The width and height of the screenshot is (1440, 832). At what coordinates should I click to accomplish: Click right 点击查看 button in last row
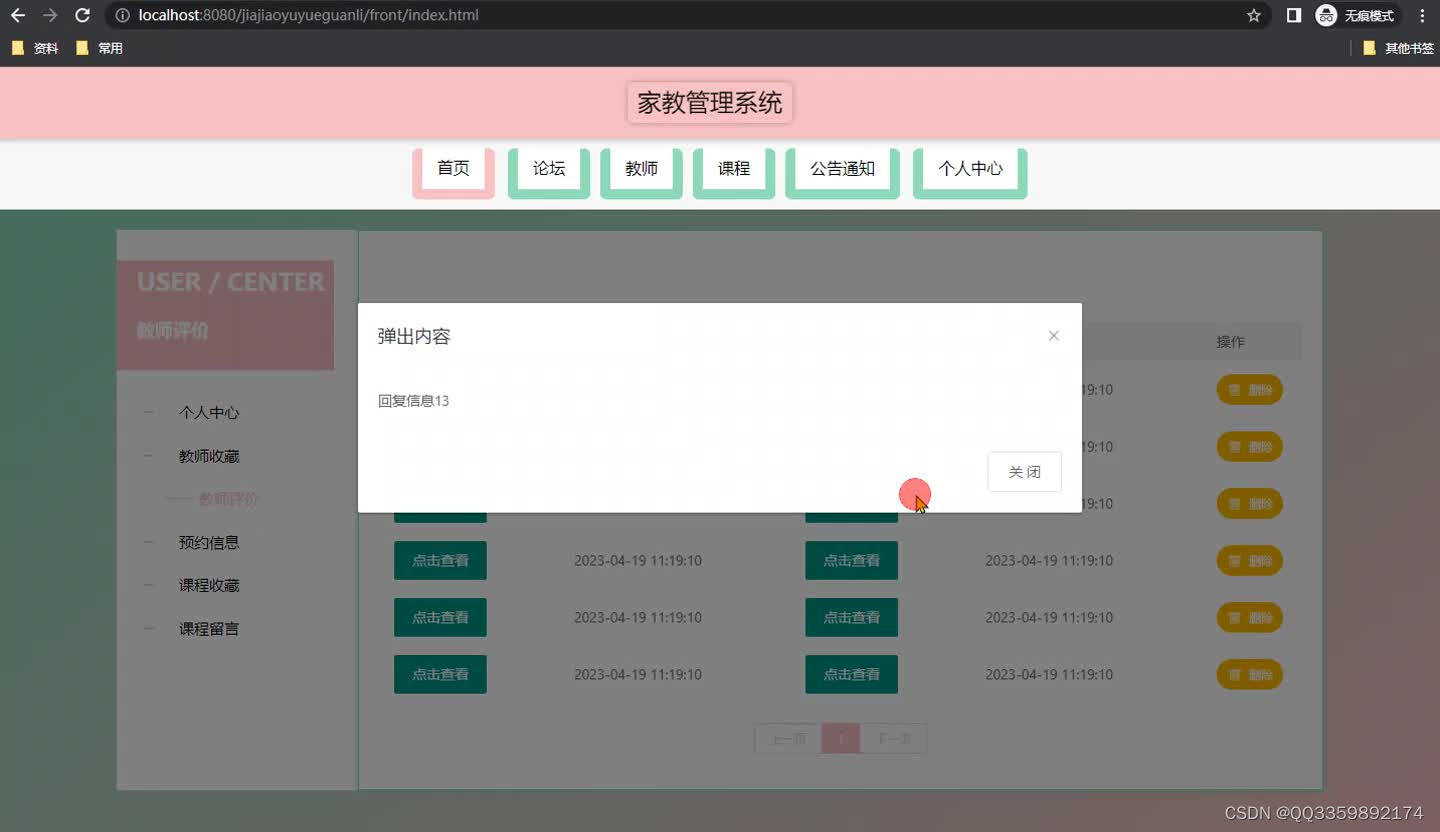[851, 675]
